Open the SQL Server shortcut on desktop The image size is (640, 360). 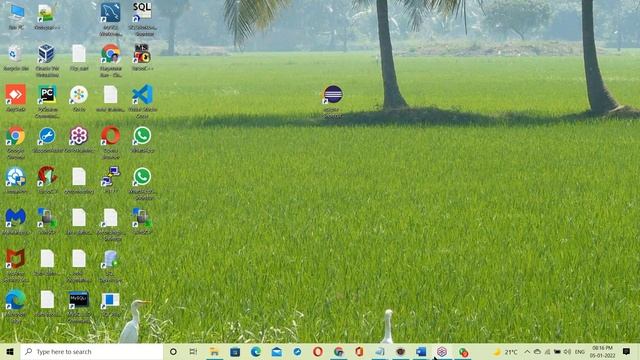142,18
